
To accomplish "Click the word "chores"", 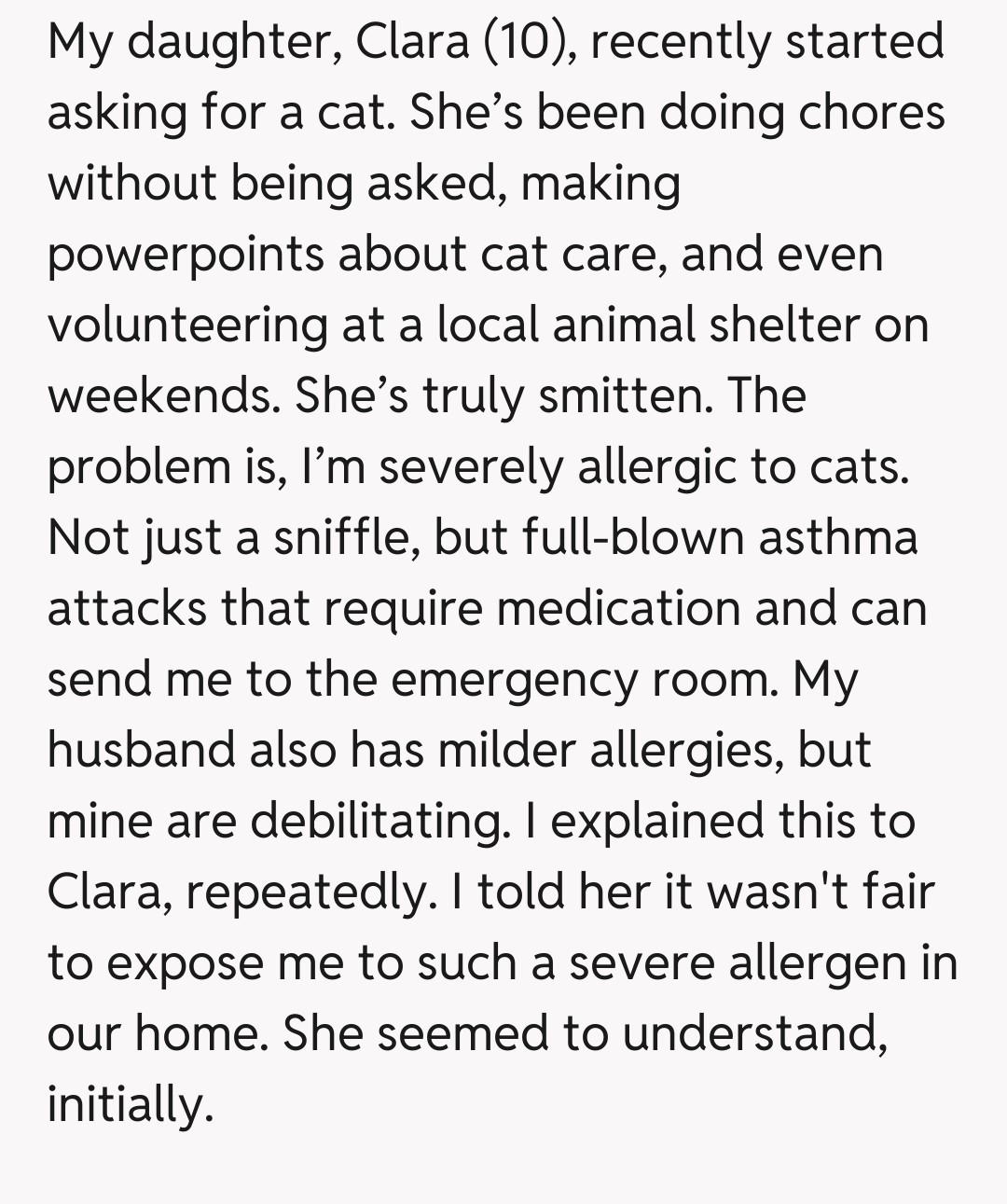I will pos(871,113).
